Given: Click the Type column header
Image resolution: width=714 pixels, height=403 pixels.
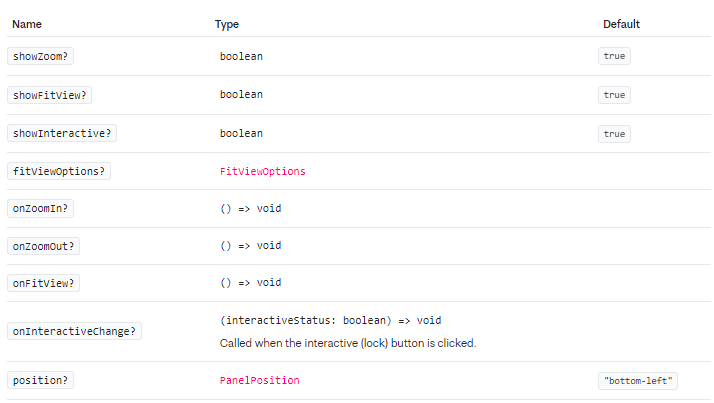Looking at the screenshot, I should 227,24.
